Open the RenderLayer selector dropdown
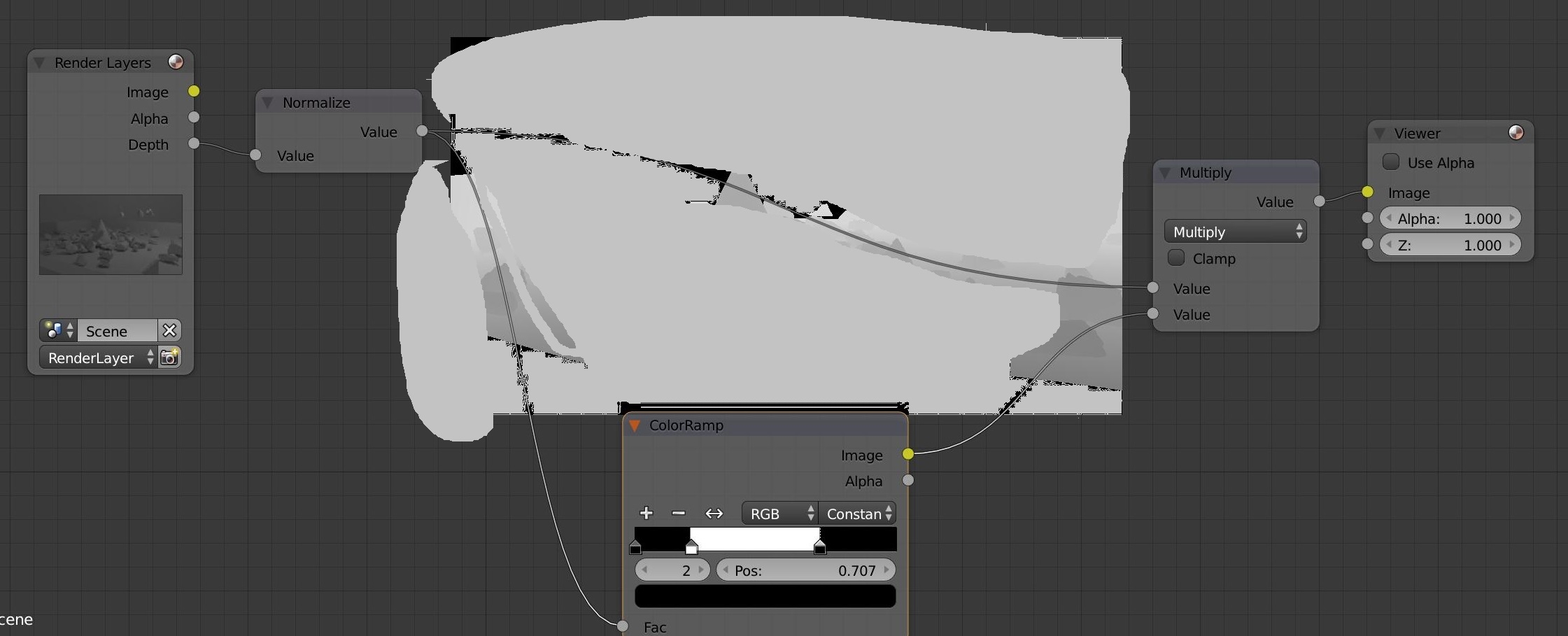This screenshot has height=636, width=1568. (x=98, y=358)
